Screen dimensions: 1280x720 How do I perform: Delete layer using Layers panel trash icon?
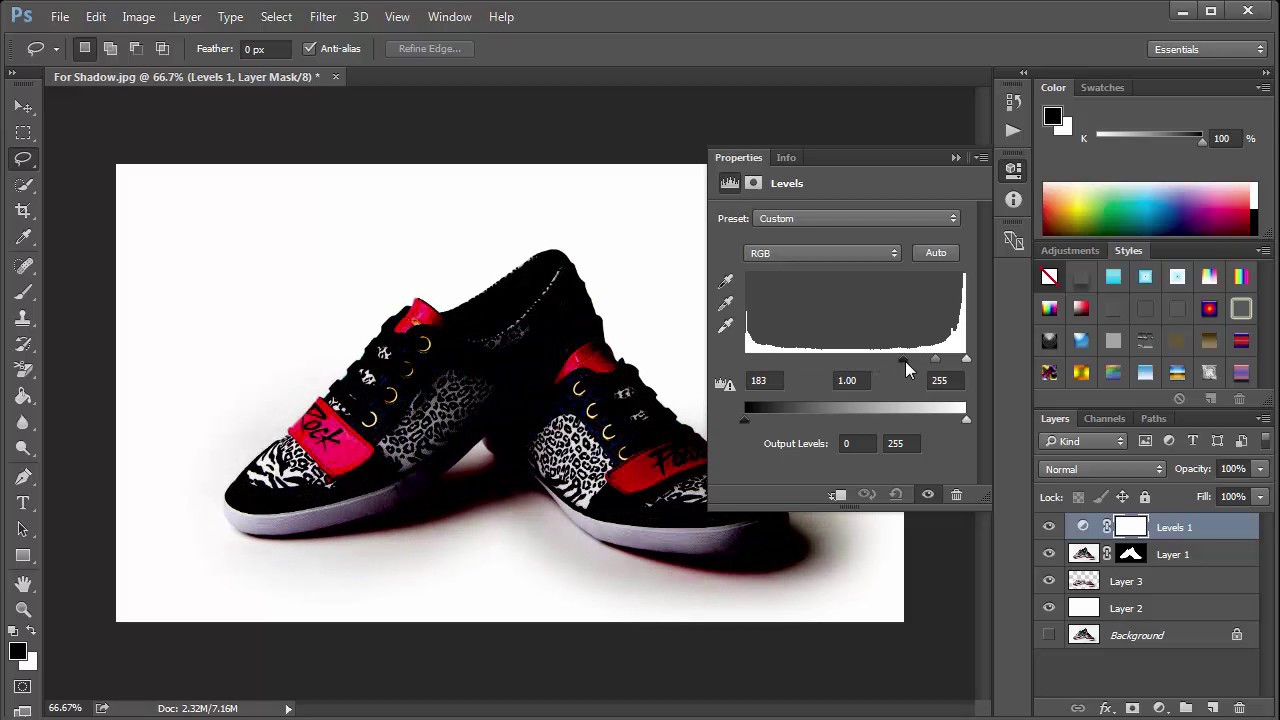(x=1239, y=708)
